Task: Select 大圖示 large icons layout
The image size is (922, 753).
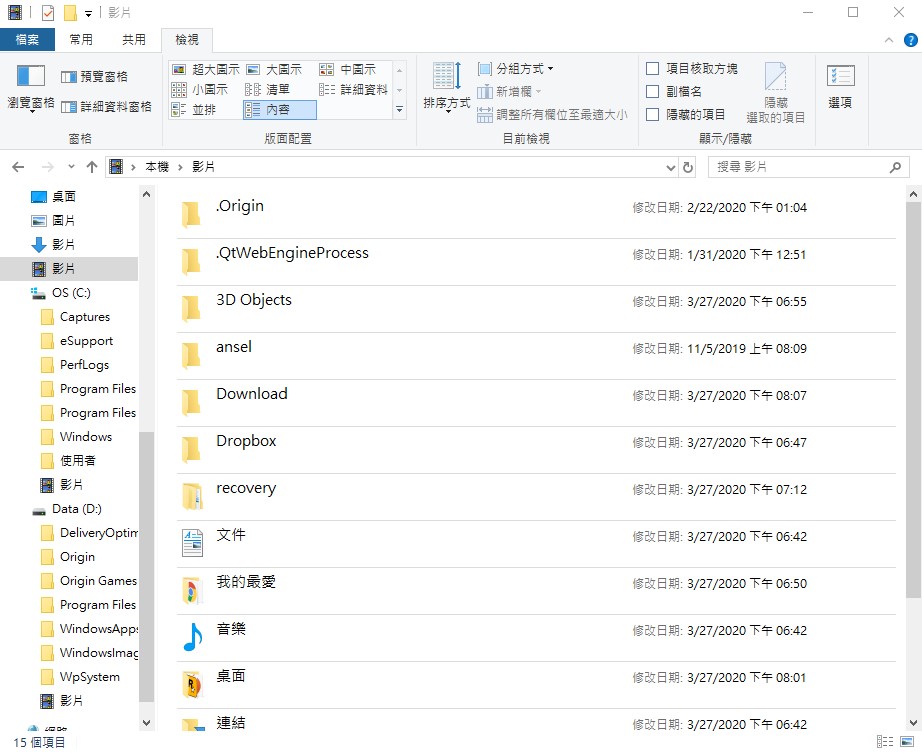Action: [274, 69]
